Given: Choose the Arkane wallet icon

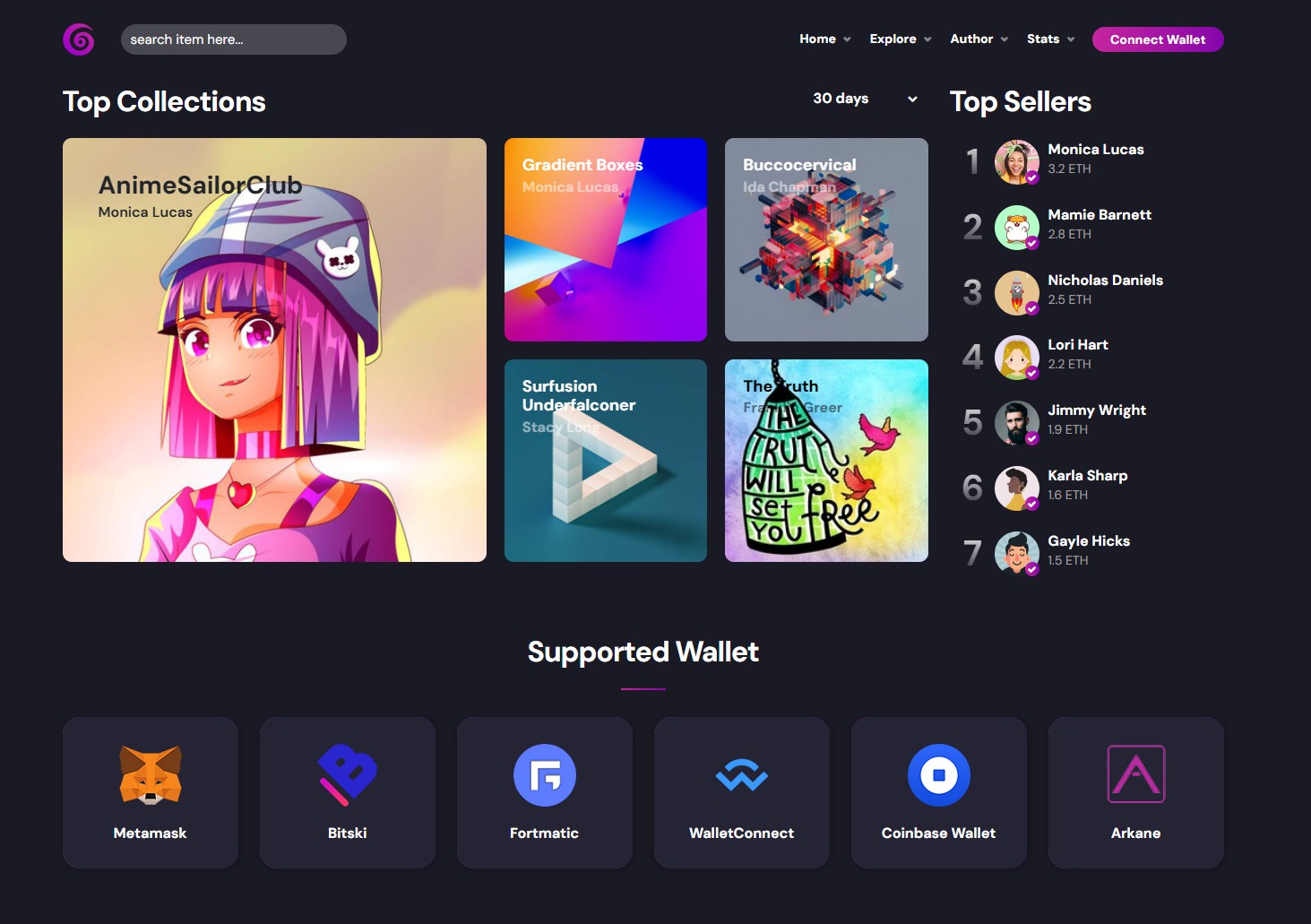Looking at the screenshot, I should coord(1135,774).
